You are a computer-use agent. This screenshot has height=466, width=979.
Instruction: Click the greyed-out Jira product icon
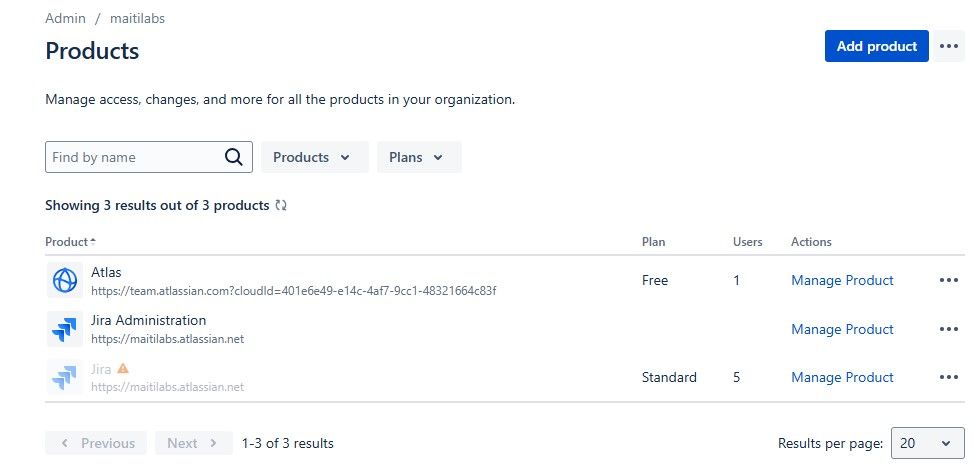coord(65,377)
